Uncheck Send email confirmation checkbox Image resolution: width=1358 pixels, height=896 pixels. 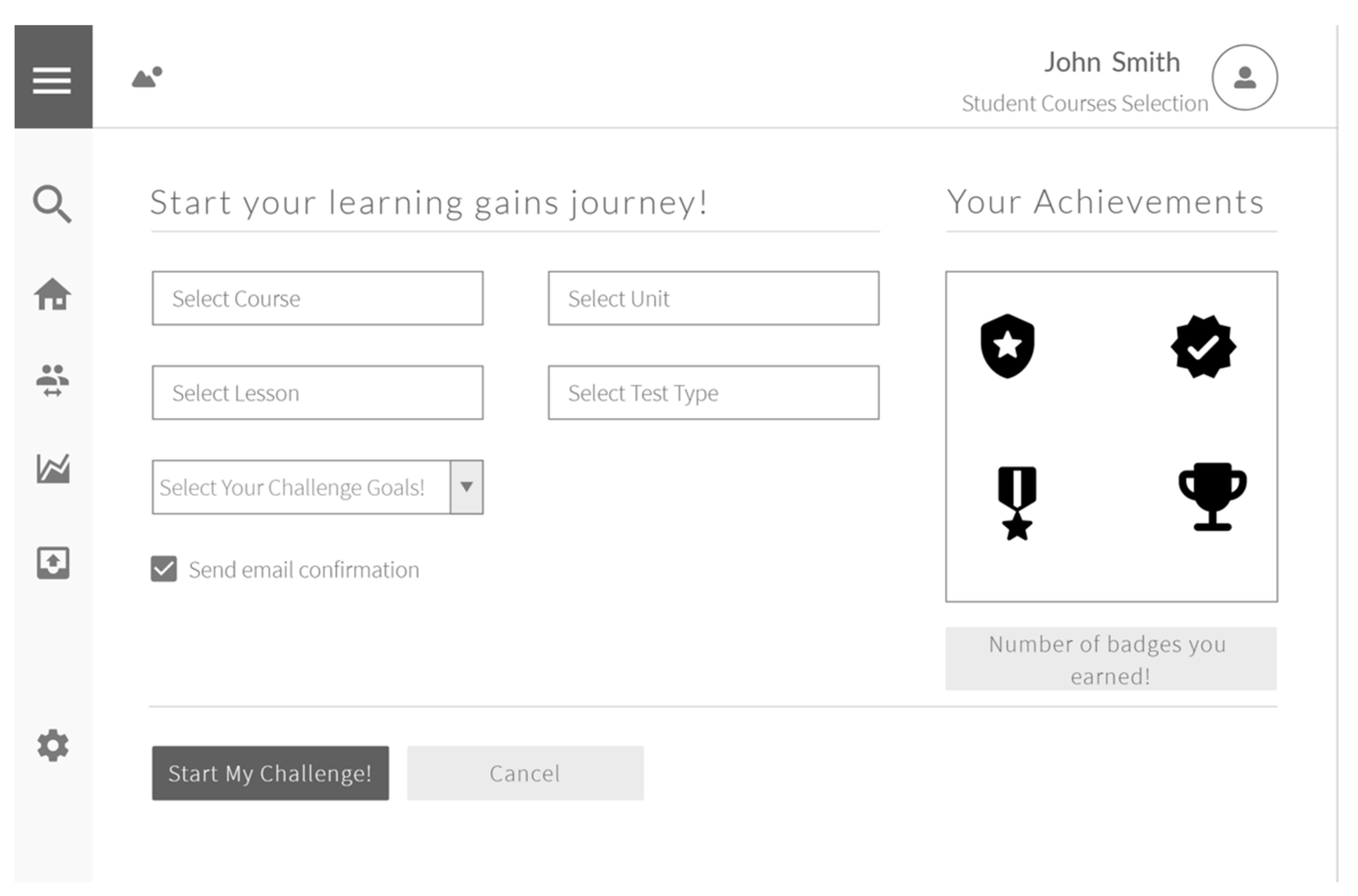[164, 569]
